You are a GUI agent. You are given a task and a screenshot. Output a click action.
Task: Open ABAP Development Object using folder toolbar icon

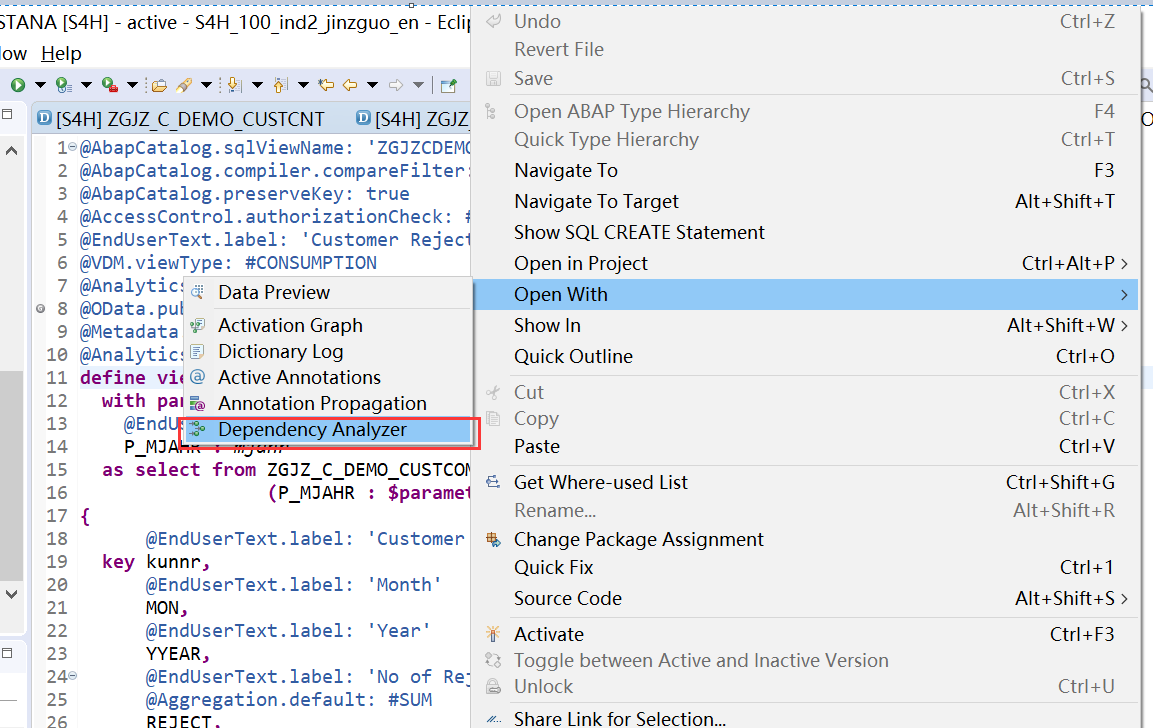click(x=159, y=85)
